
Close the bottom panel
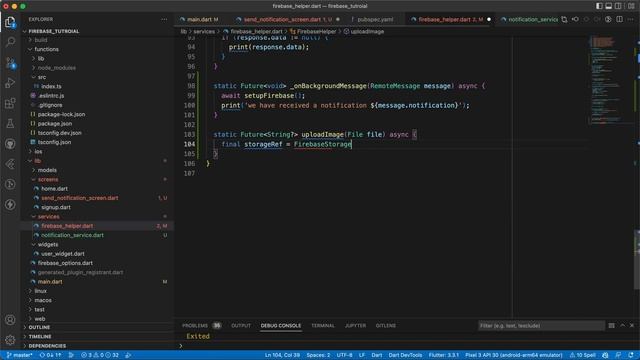(632, 326)
